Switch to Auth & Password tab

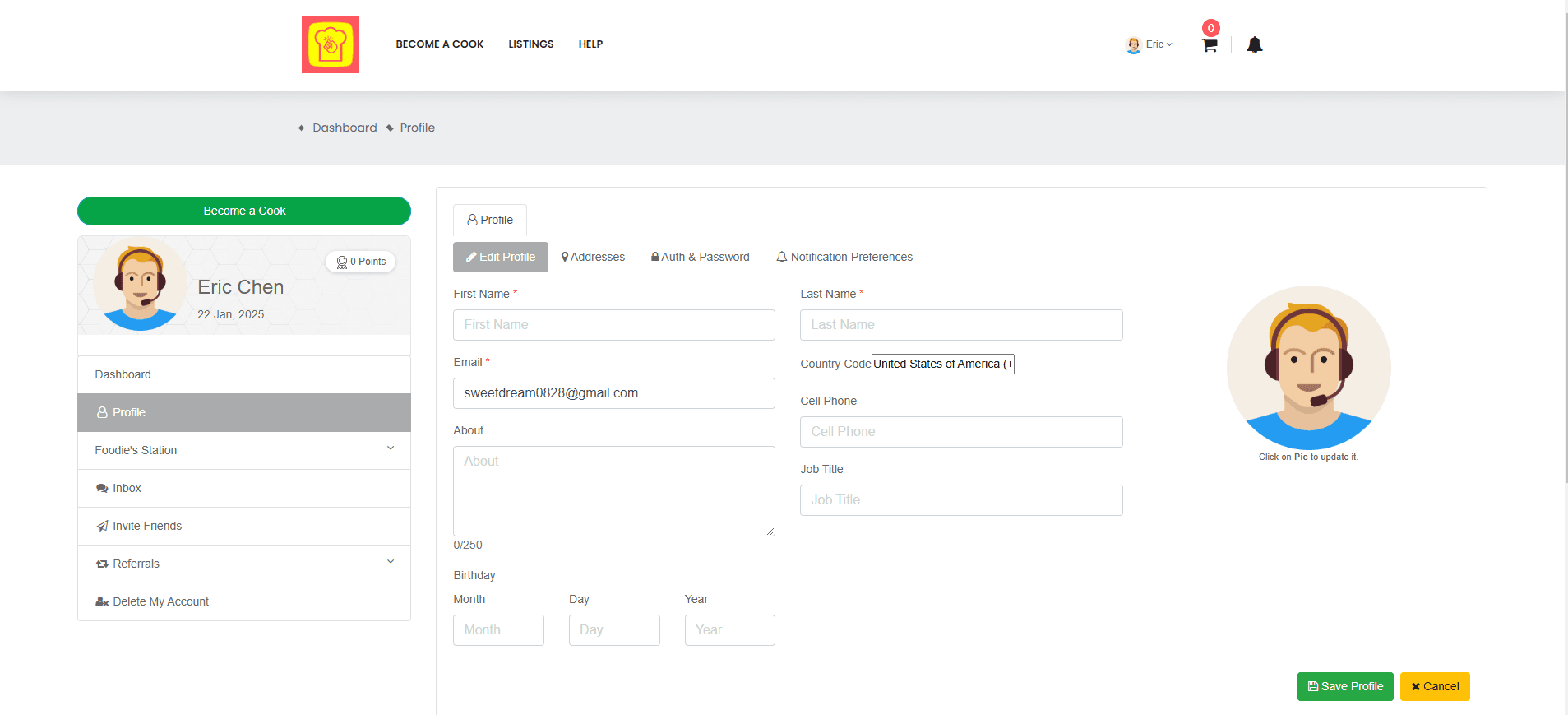pyautogui.click(x=700, y=257)
